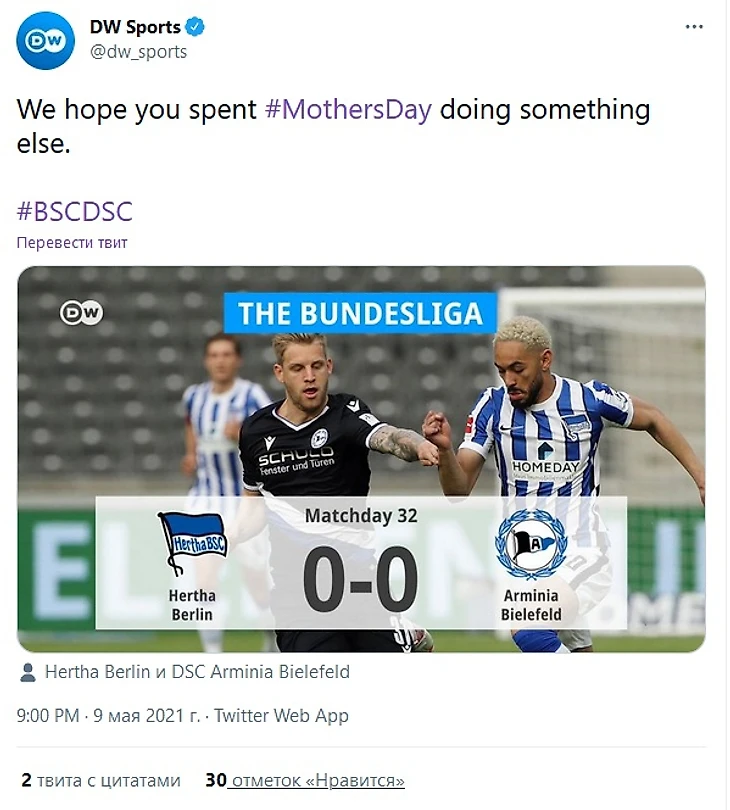View the 2 твита с цитатами

coord(101,780)
